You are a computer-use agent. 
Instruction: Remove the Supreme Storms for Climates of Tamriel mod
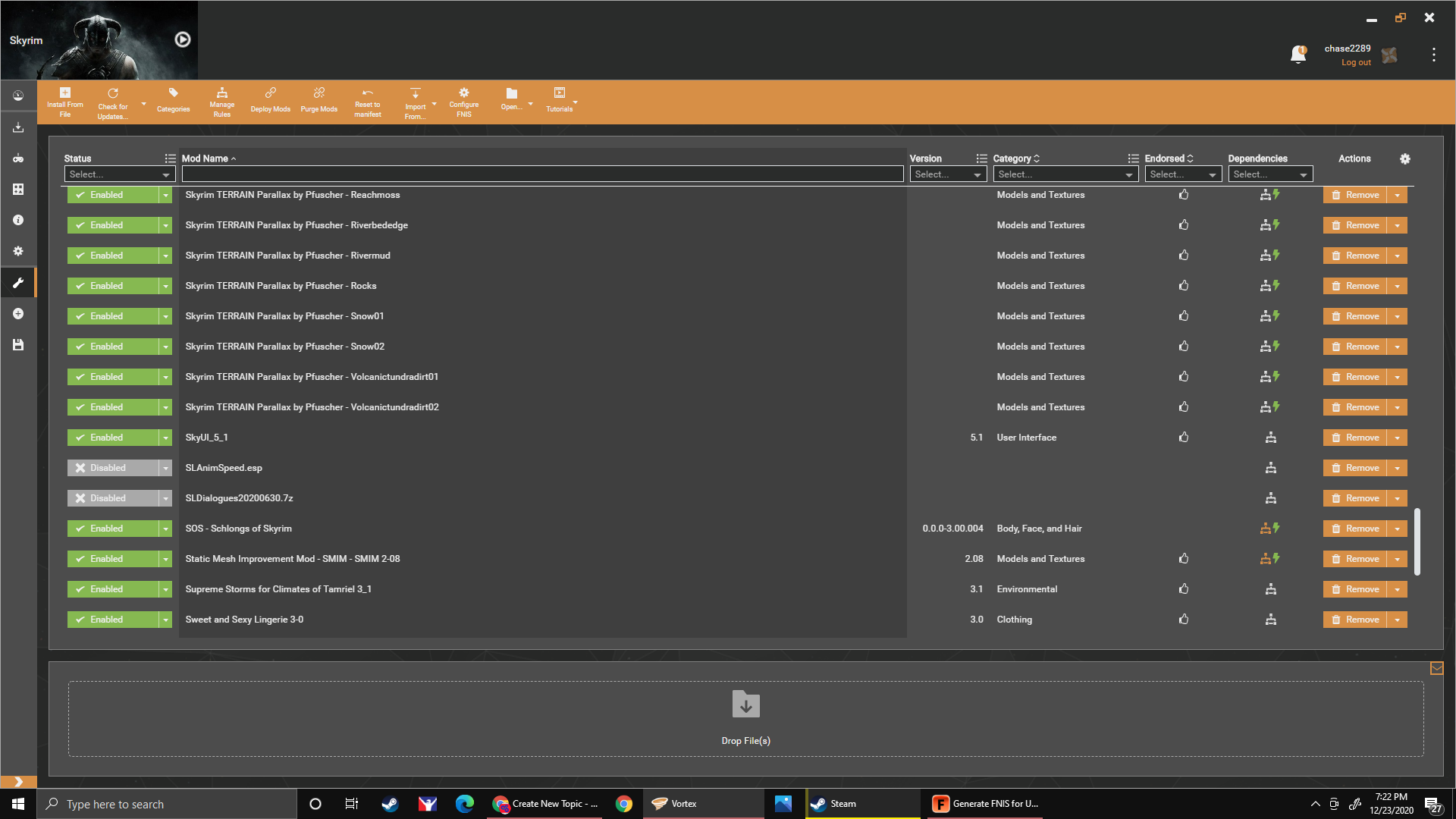[x=1354, y=589]
